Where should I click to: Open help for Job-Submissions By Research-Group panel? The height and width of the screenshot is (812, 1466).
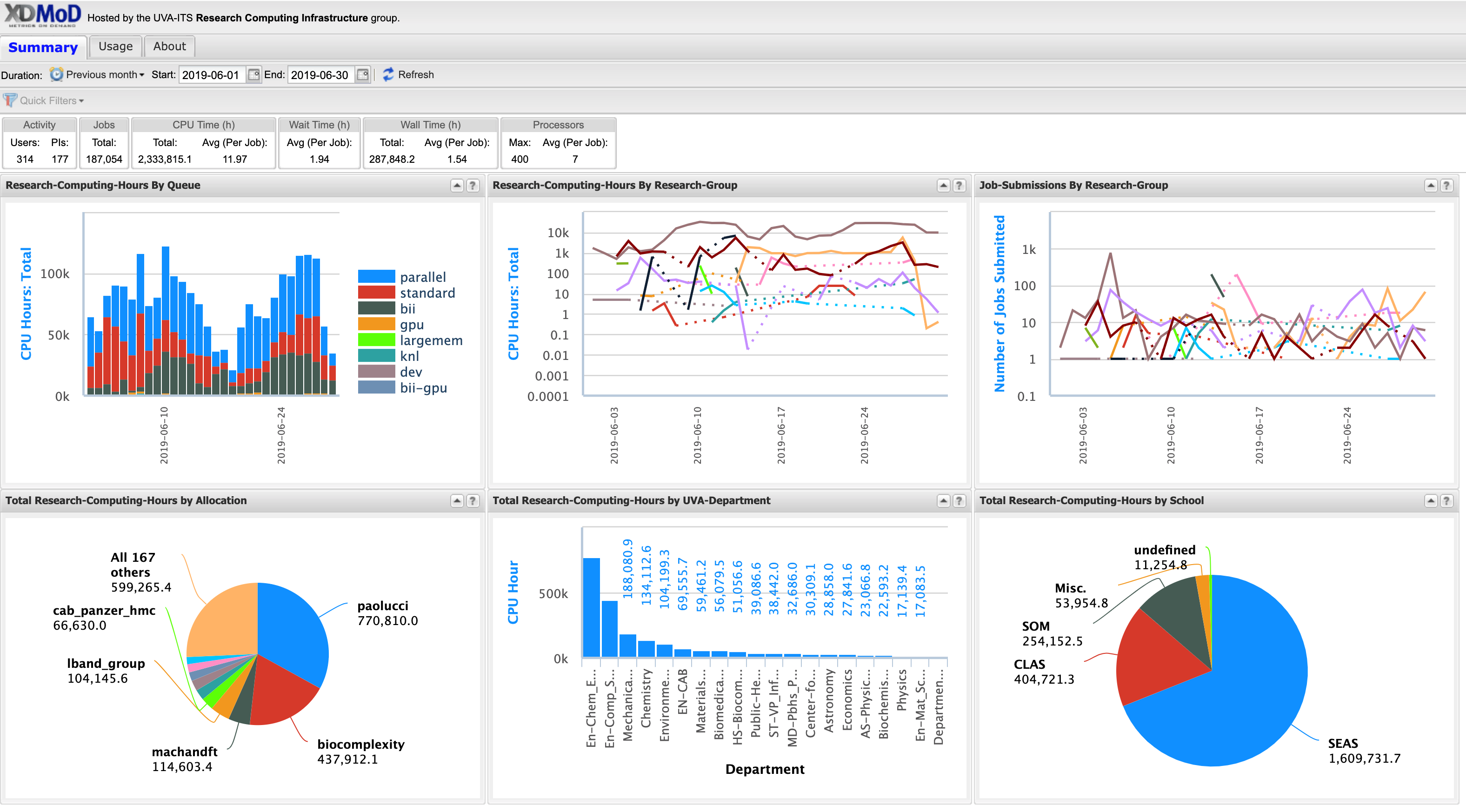[1446, 186]
